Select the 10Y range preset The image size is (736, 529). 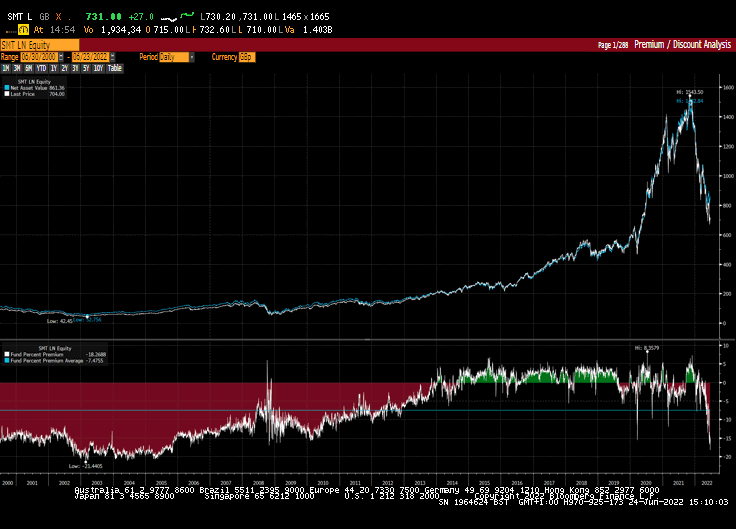coord(97,68)
